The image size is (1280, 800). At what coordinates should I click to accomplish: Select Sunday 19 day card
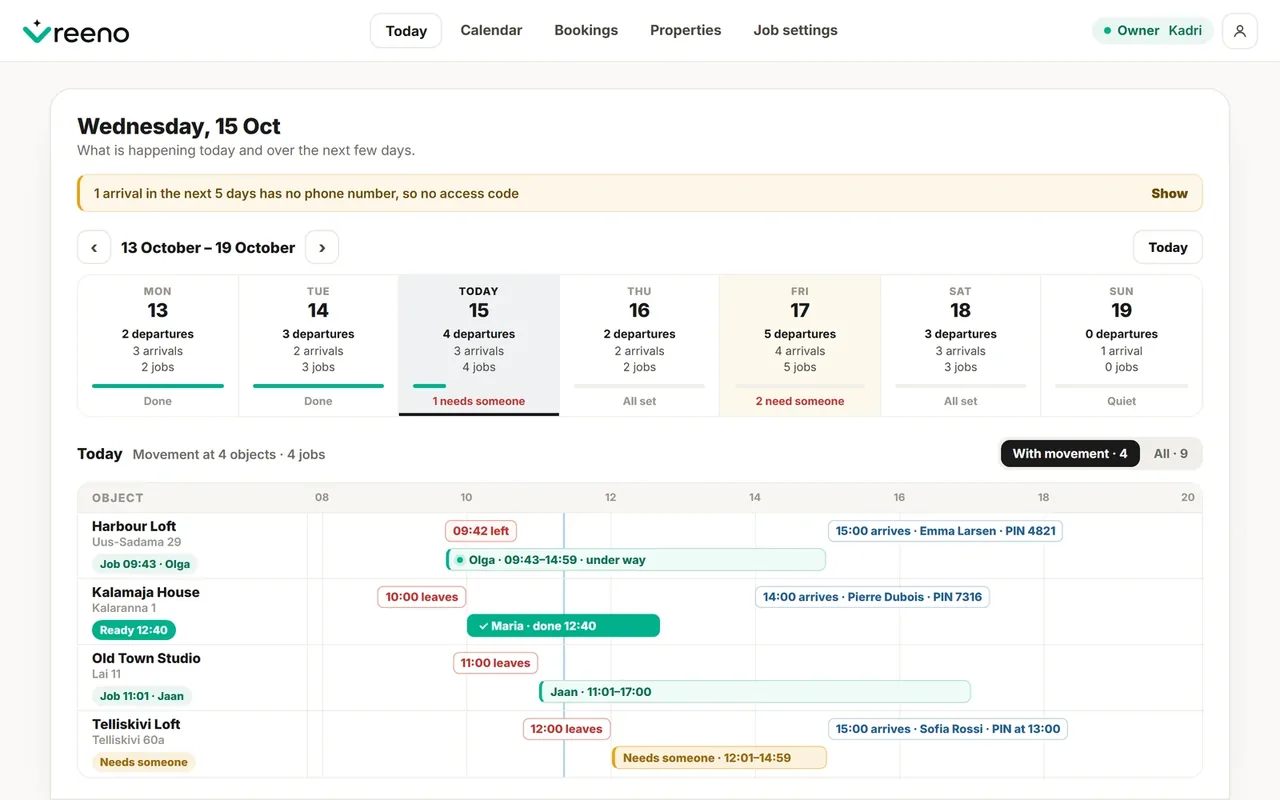(x=1121, y=346)
